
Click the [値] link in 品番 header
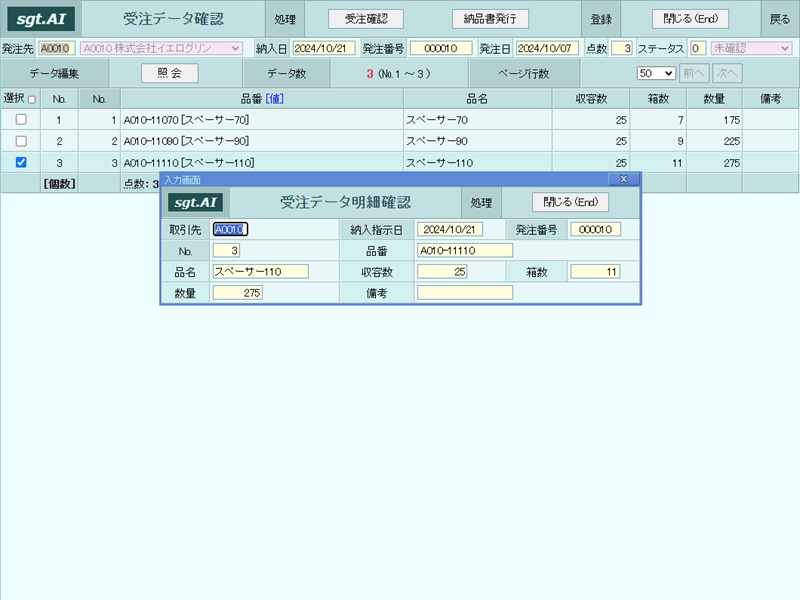(274, 98)
